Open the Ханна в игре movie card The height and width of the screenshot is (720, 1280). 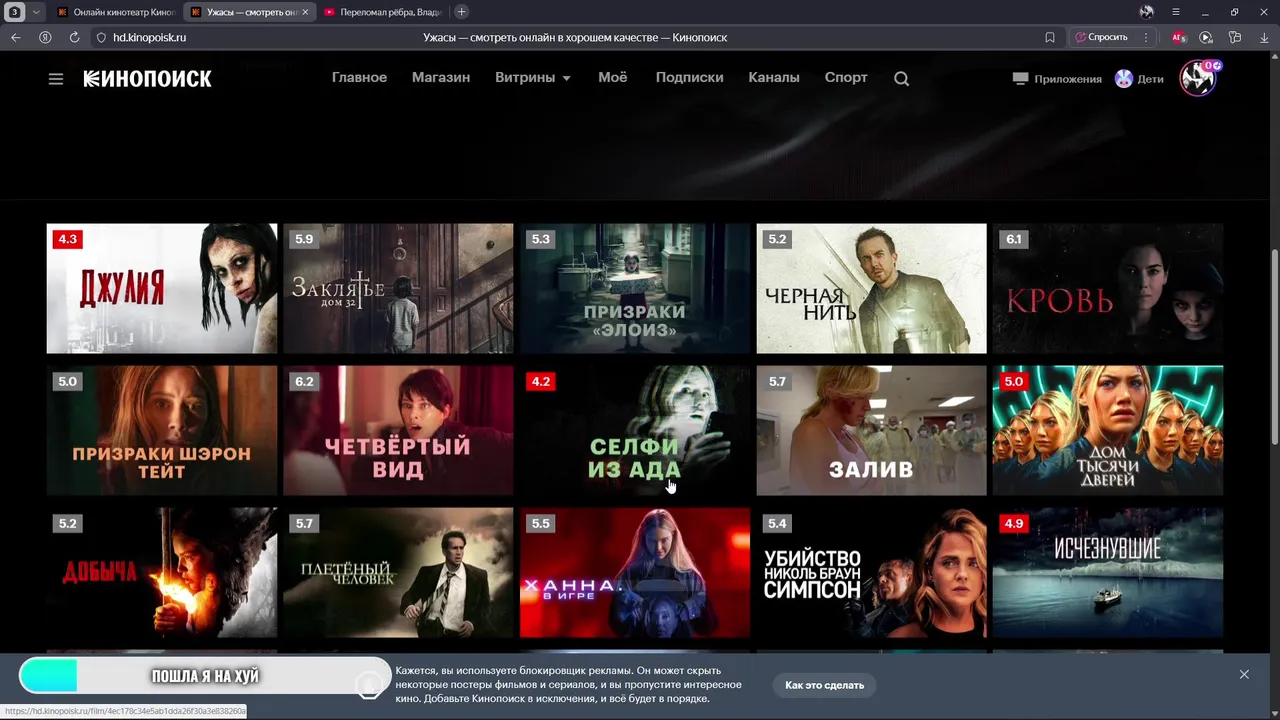tap(635, 573)
